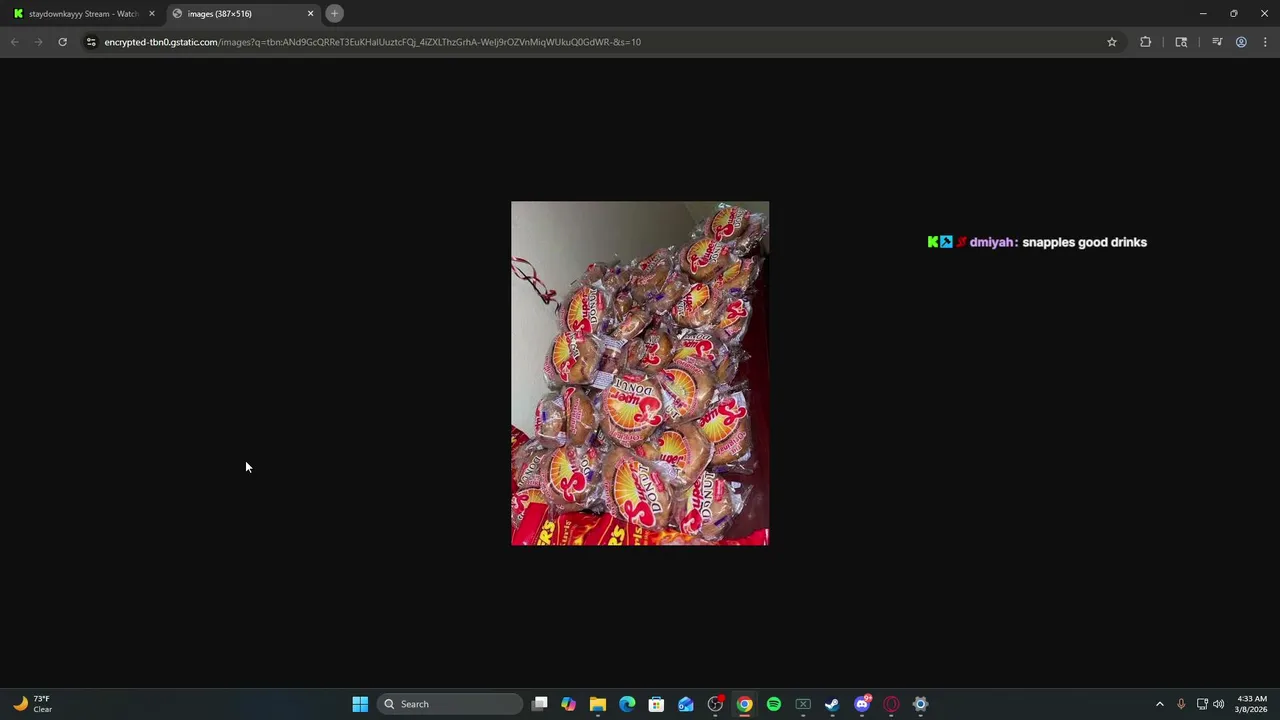Screen dimensions: 1280x720
Task: Go forward to the next page
Action: click(38, 42)
